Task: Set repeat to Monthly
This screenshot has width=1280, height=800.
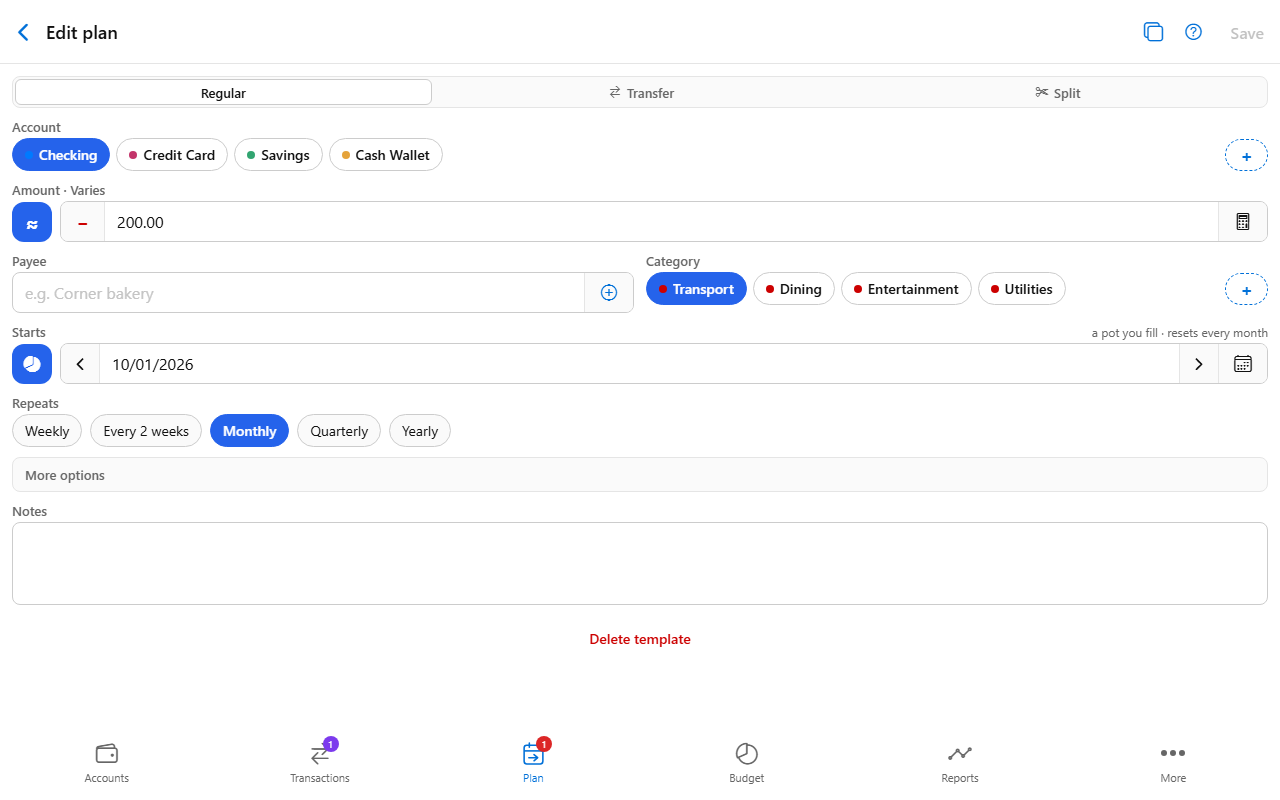Action: [x=249, y=431]
